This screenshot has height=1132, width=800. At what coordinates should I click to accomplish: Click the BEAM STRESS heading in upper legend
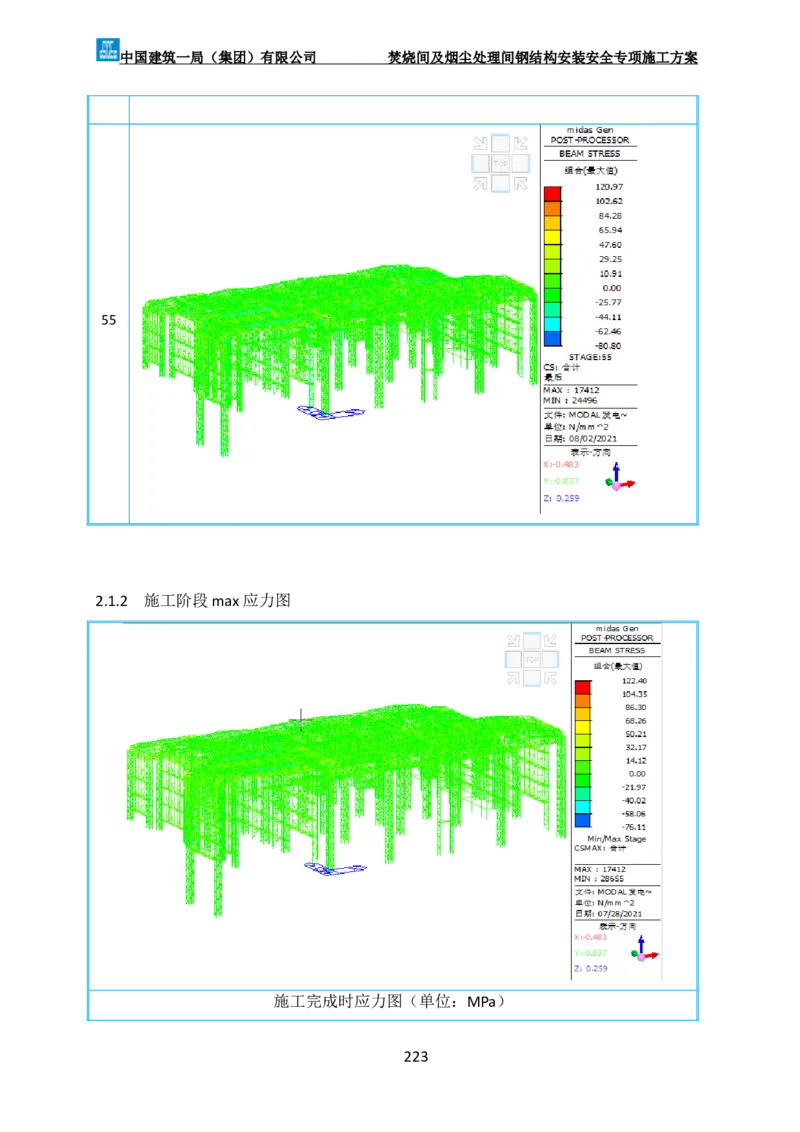(x=589, y=154)
